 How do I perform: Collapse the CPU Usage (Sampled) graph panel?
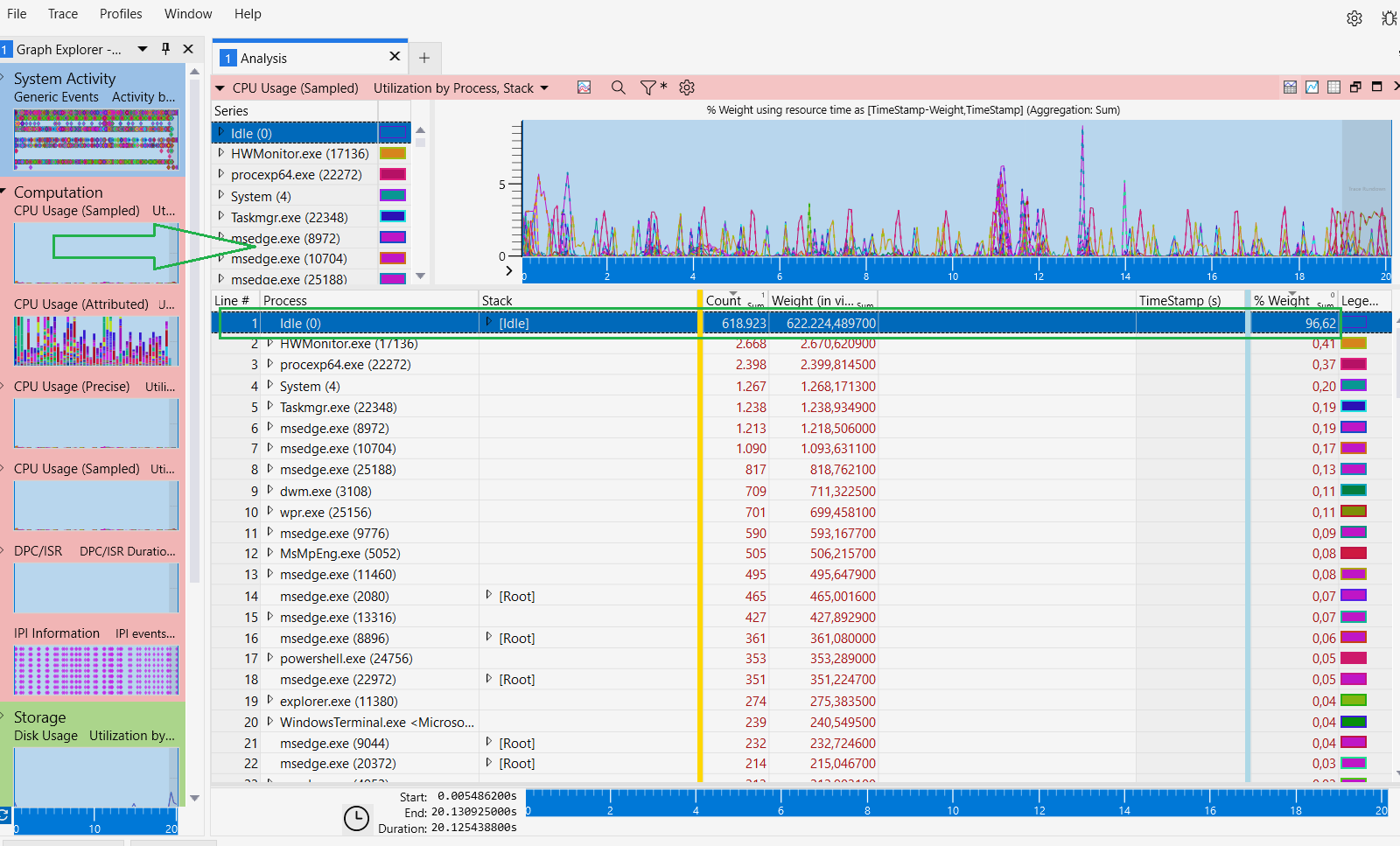click(220, 87)
